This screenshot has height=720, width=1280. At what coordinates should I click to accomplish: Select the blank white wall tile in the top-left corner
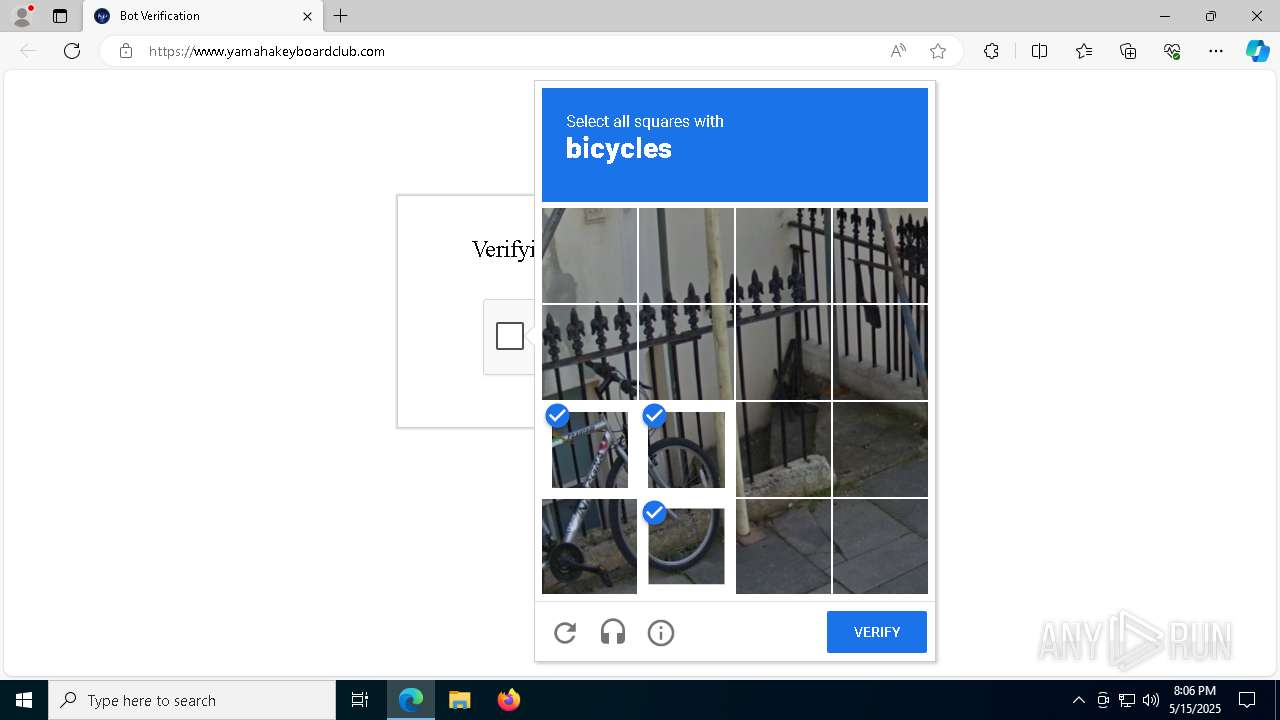pyautogui.click(x=589, y=255)
